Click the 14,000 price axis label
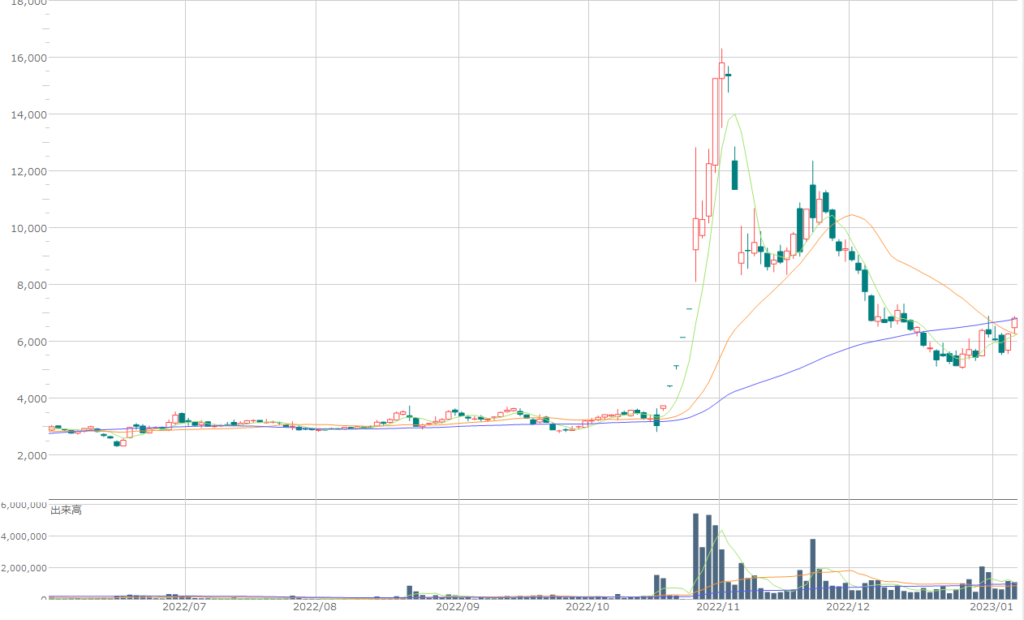The width and height of the screenshot is (1024, 620). point(29,115)
